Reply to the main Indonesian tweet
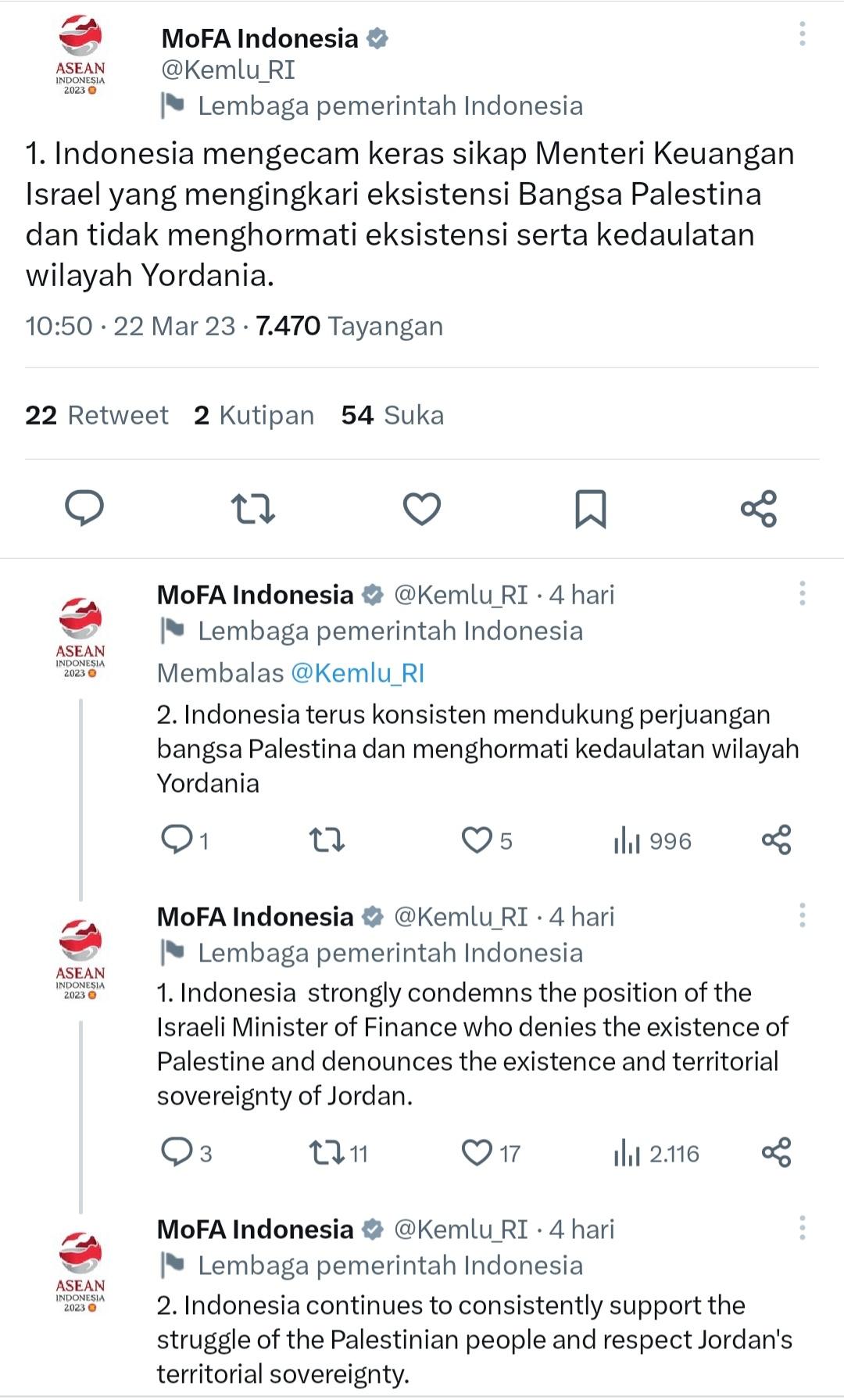Screen dimensions: 844x1400 [x=84, y=508]
